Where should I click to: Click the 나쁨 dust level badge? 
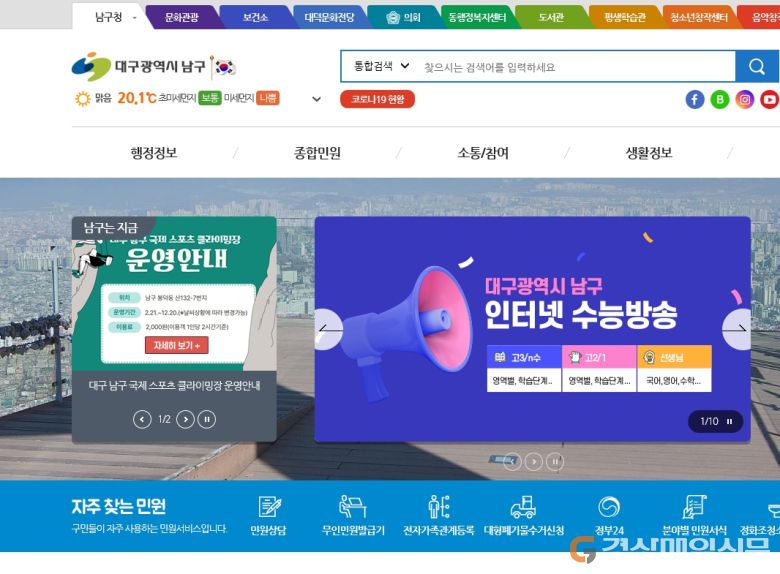[x=268, y=98]
